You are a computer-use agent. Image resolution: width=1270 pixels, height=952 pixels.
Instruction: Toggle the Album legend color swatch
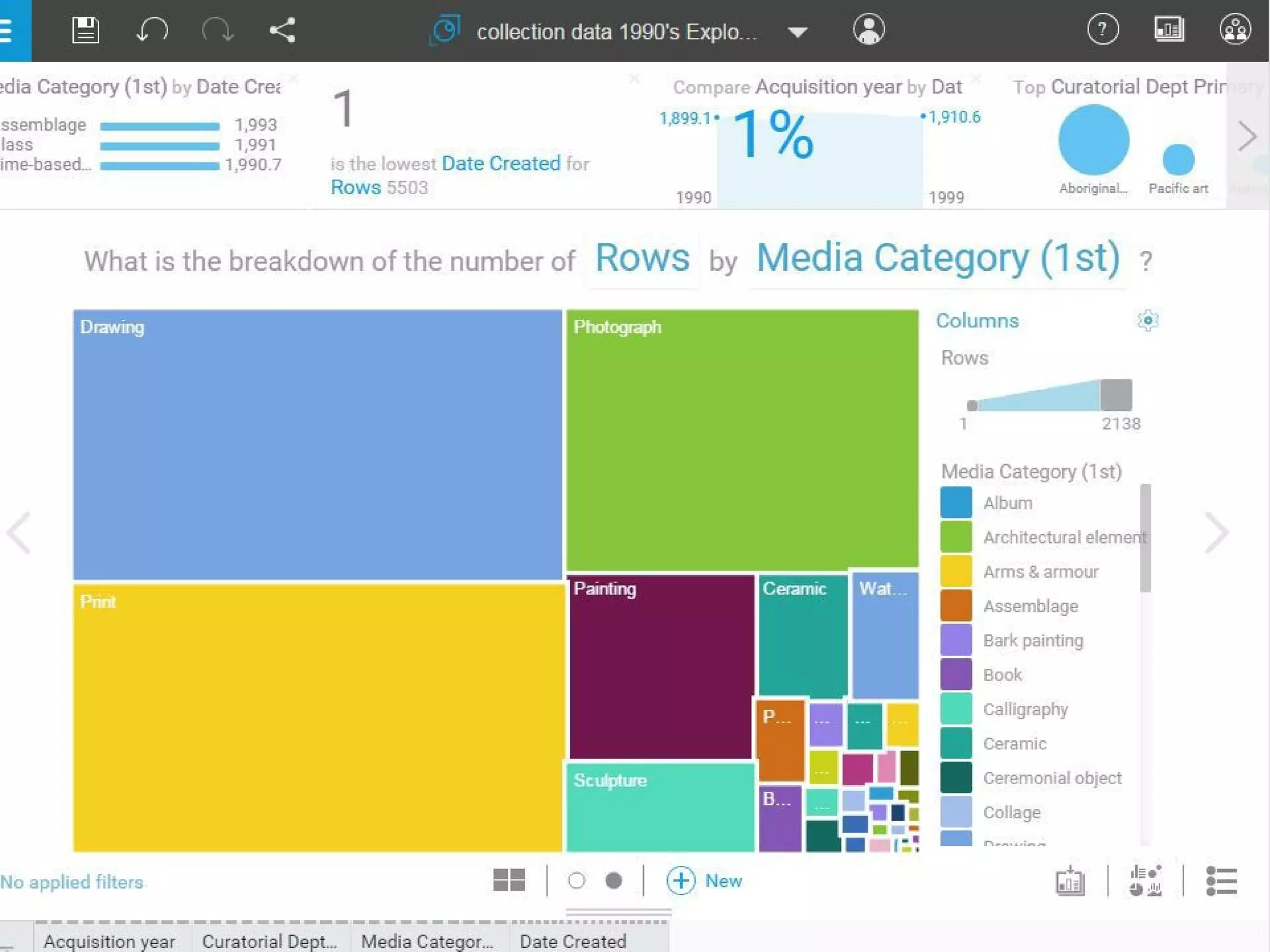pyautogui.click(x=956, y=503)
